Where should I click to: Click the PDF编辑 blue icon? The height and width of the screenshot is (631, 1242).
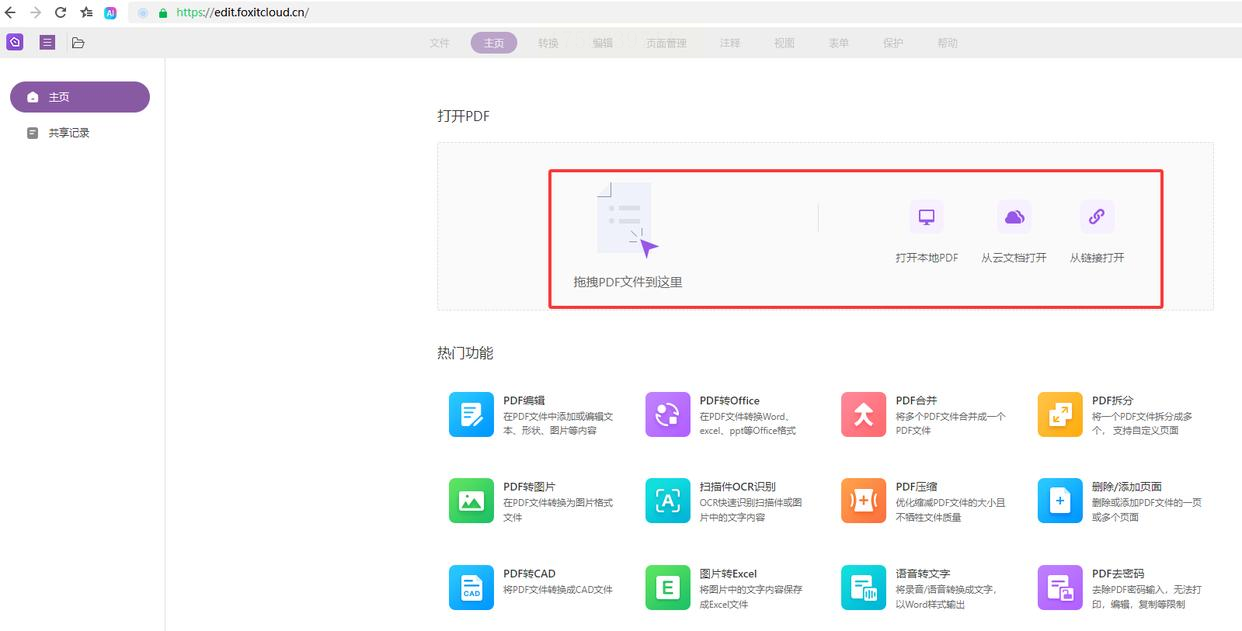tap(471, 414)
